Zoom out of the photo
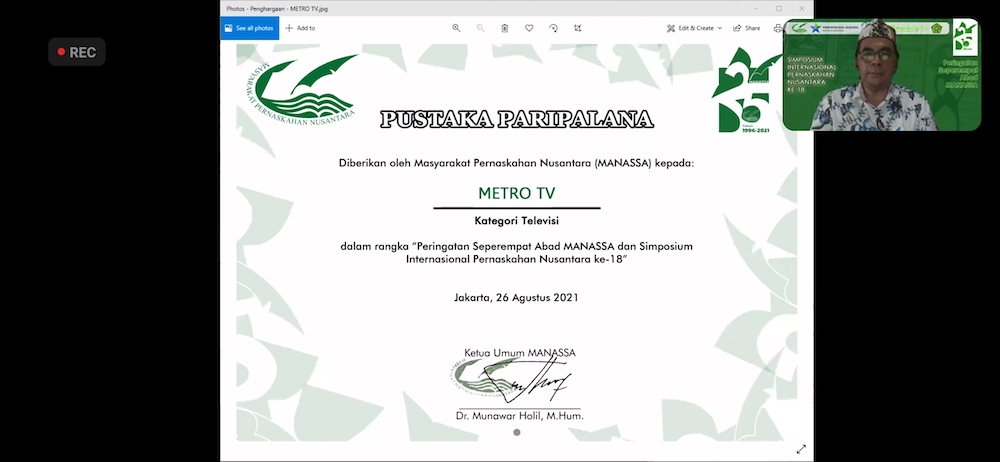 pos(480,28)
